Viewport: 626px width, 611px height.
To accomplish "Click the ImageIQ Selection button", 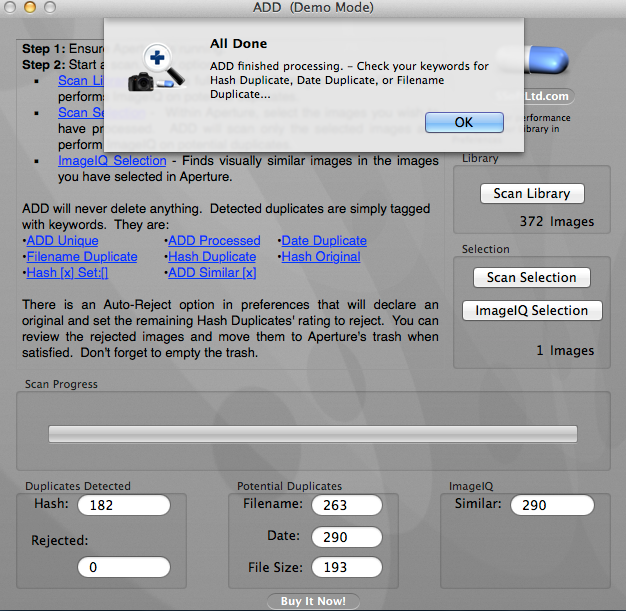I will point(532,311).
